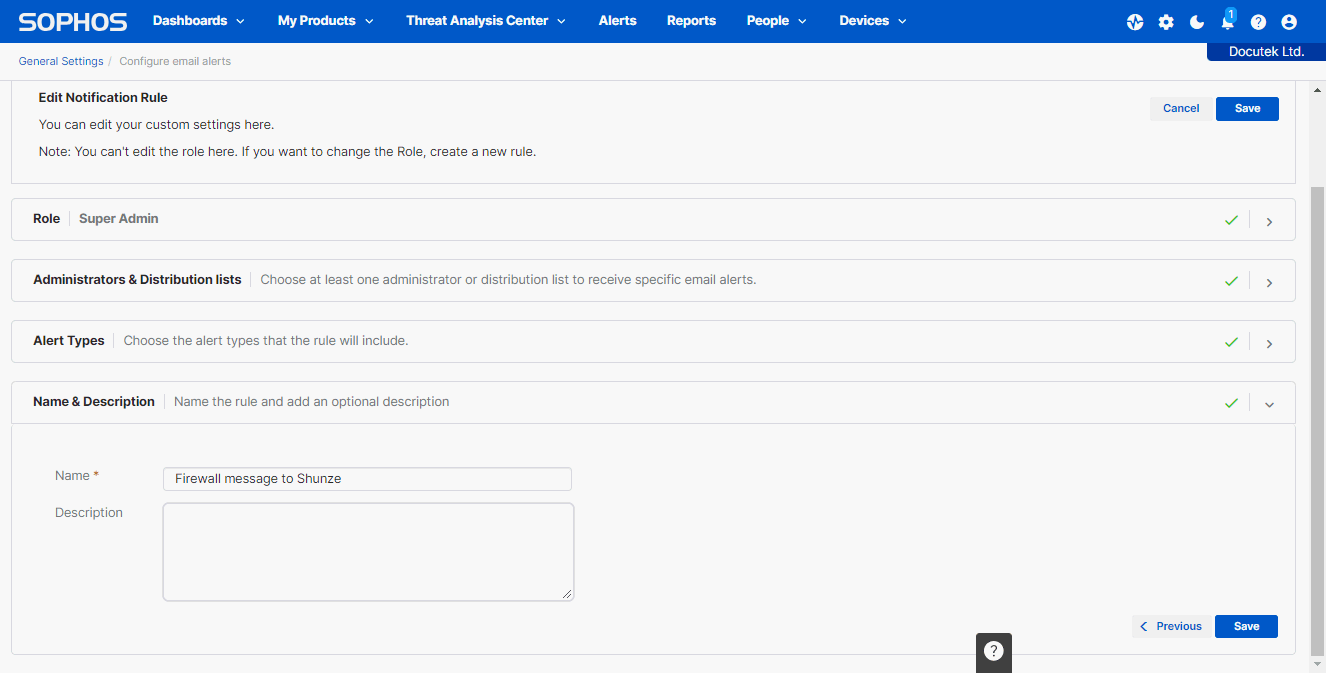This screenshot has height=673, width=1326.
Task: Open the People dropdown menu
Action: pyautogui.click(x=776, y=21)
